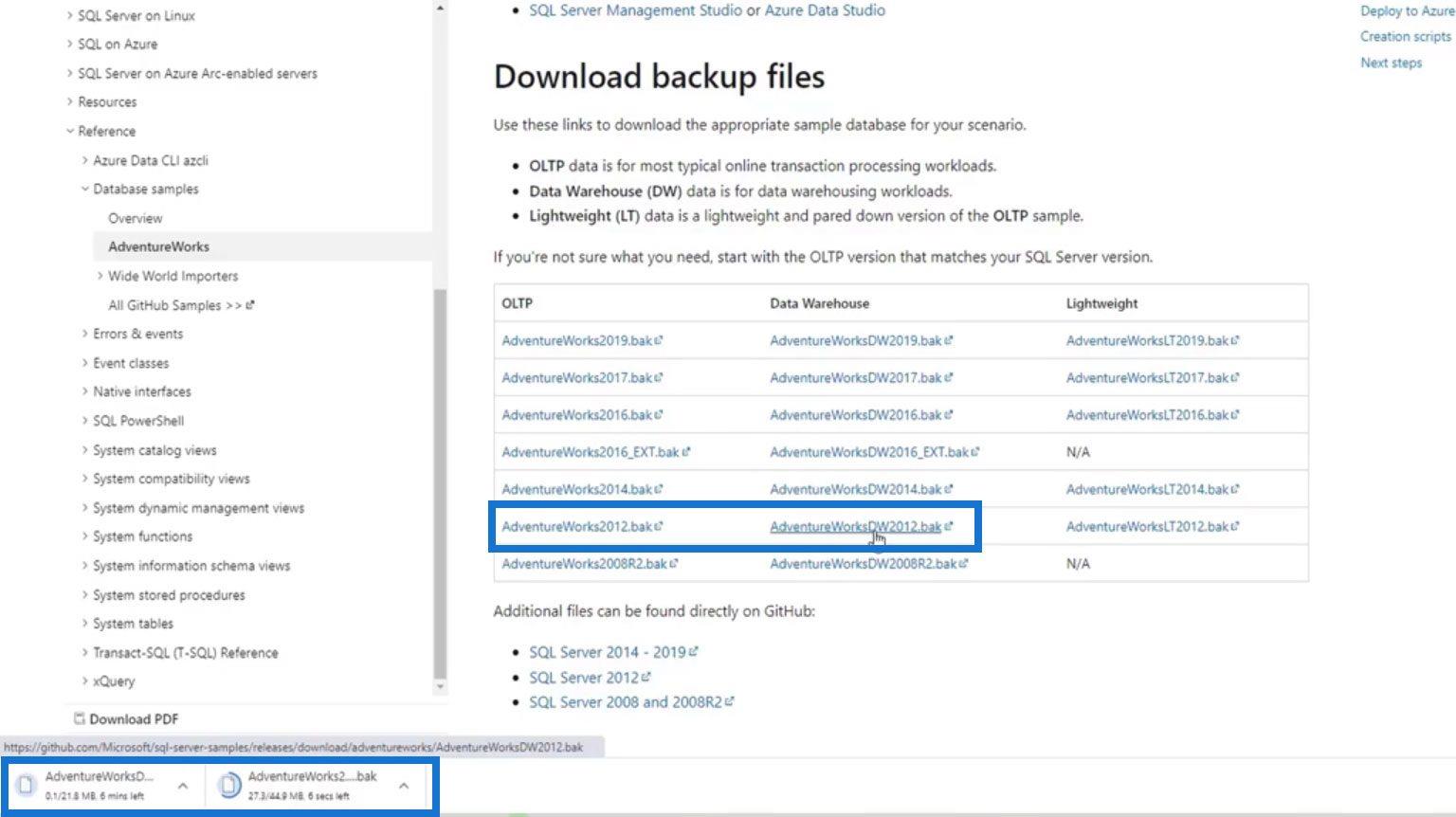
Task: Click the Download PDF icon
Action: (x=80, y=718)
